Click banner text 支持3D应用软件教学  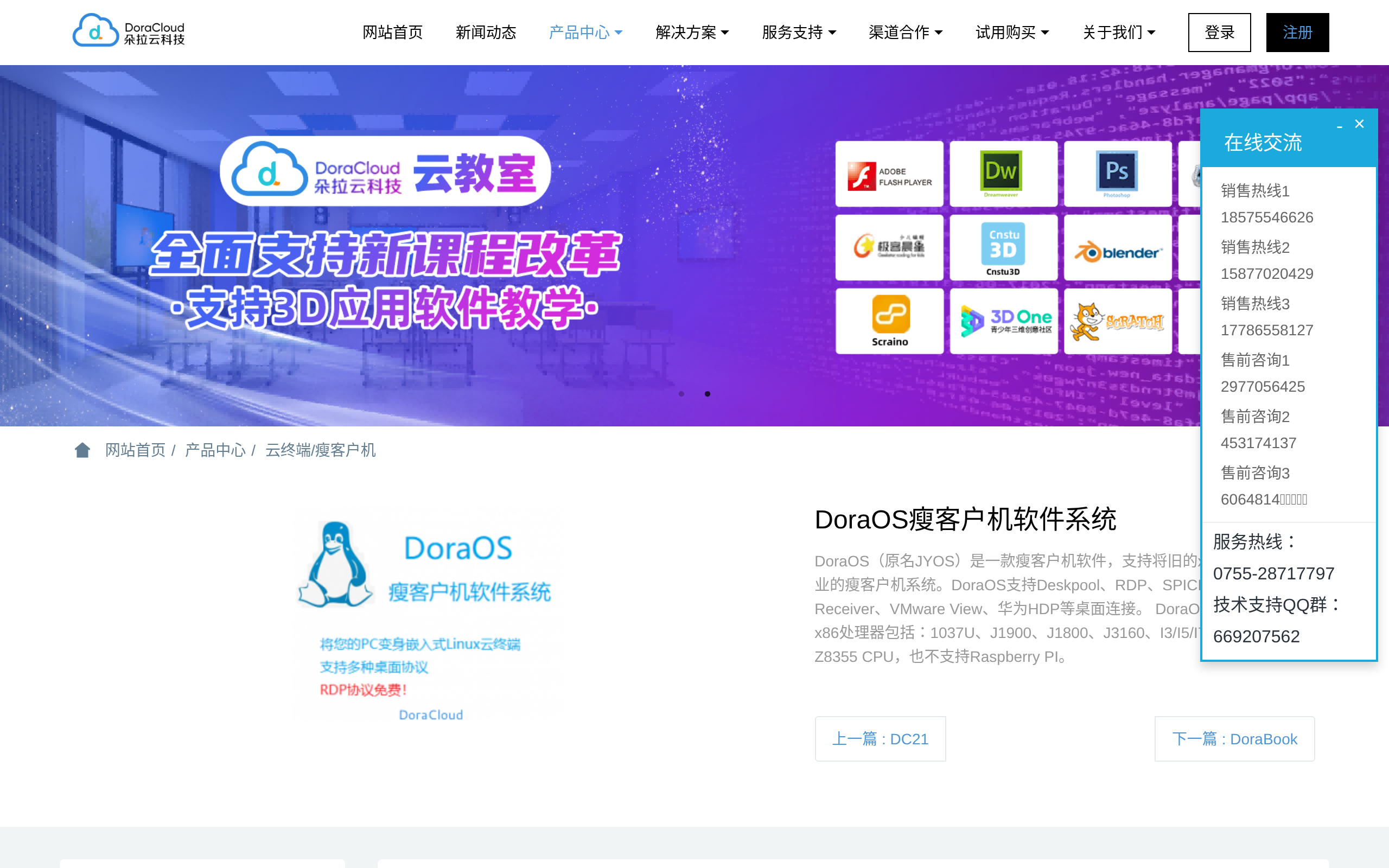pyautogui.click(x=385, y=308)
